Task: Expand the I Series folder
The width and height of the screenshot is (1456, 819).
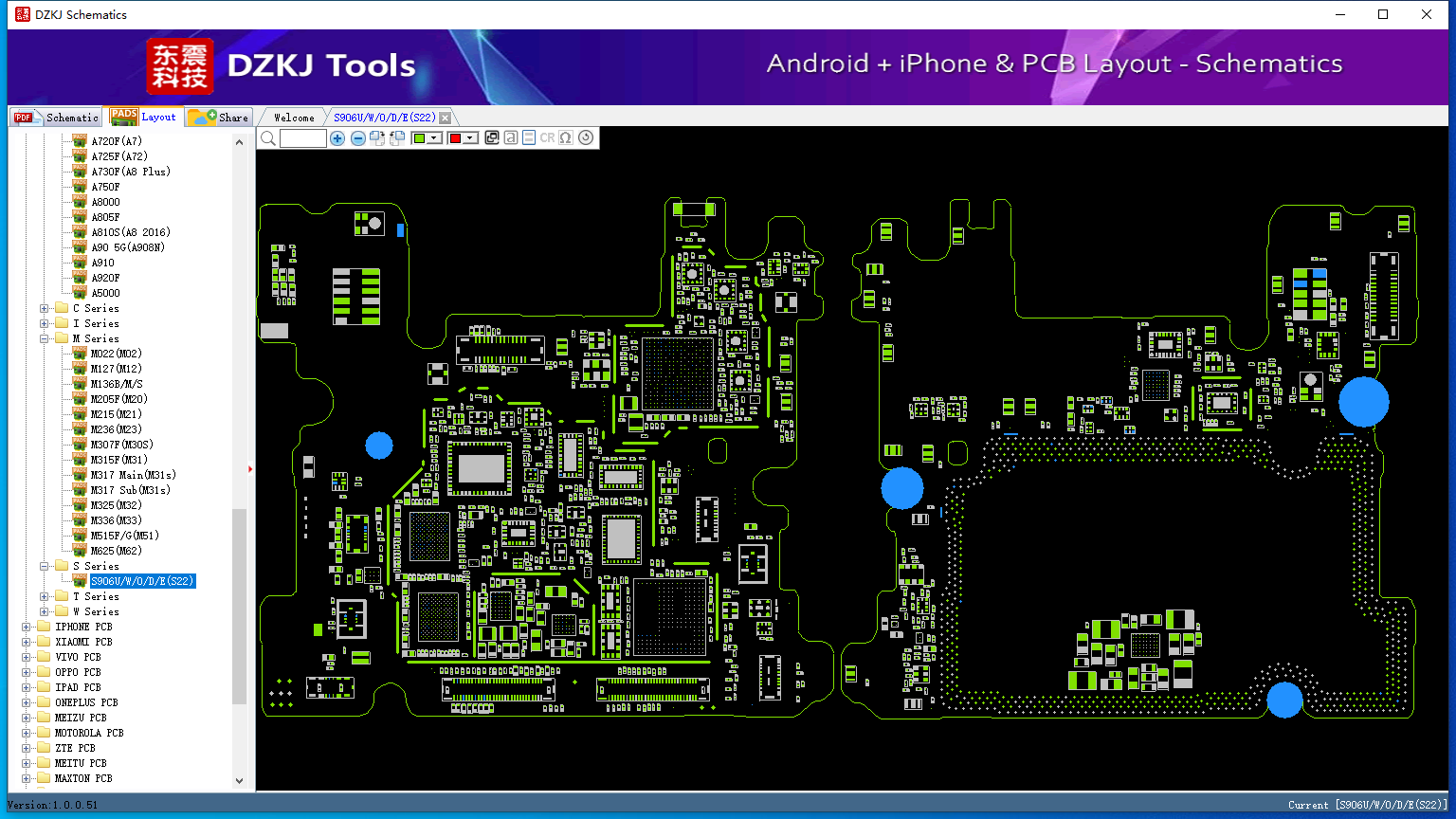Action: click(45, 323)
